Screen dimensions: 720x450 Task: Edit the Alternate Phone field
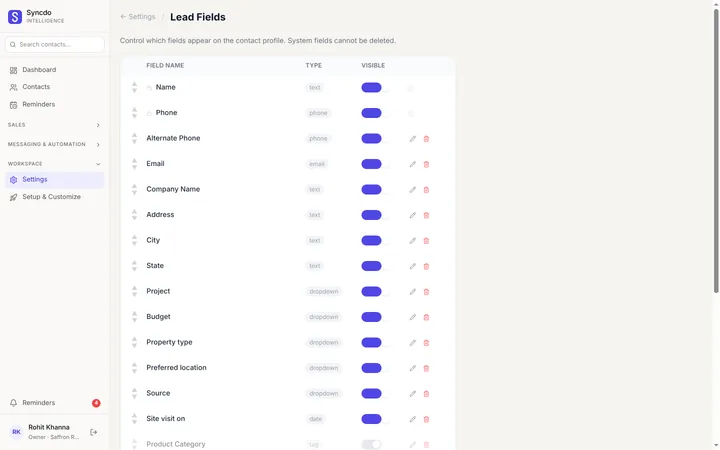click(x=412, y=139)
